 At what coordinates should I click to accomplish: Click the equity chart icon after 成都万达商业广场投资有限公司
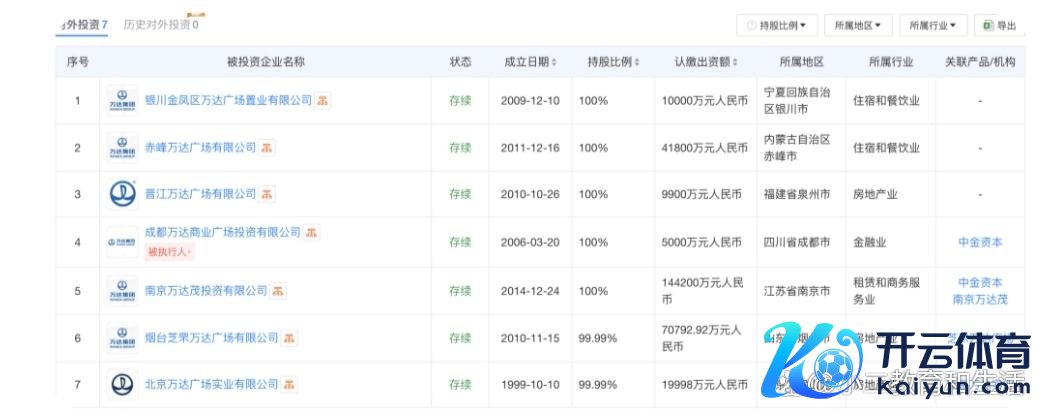[x=313, y=232]
